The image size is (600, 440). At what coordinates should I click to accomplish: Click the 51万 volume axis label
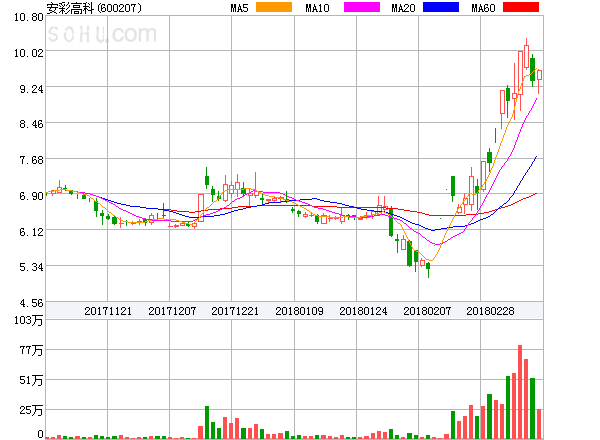point(31,380)
